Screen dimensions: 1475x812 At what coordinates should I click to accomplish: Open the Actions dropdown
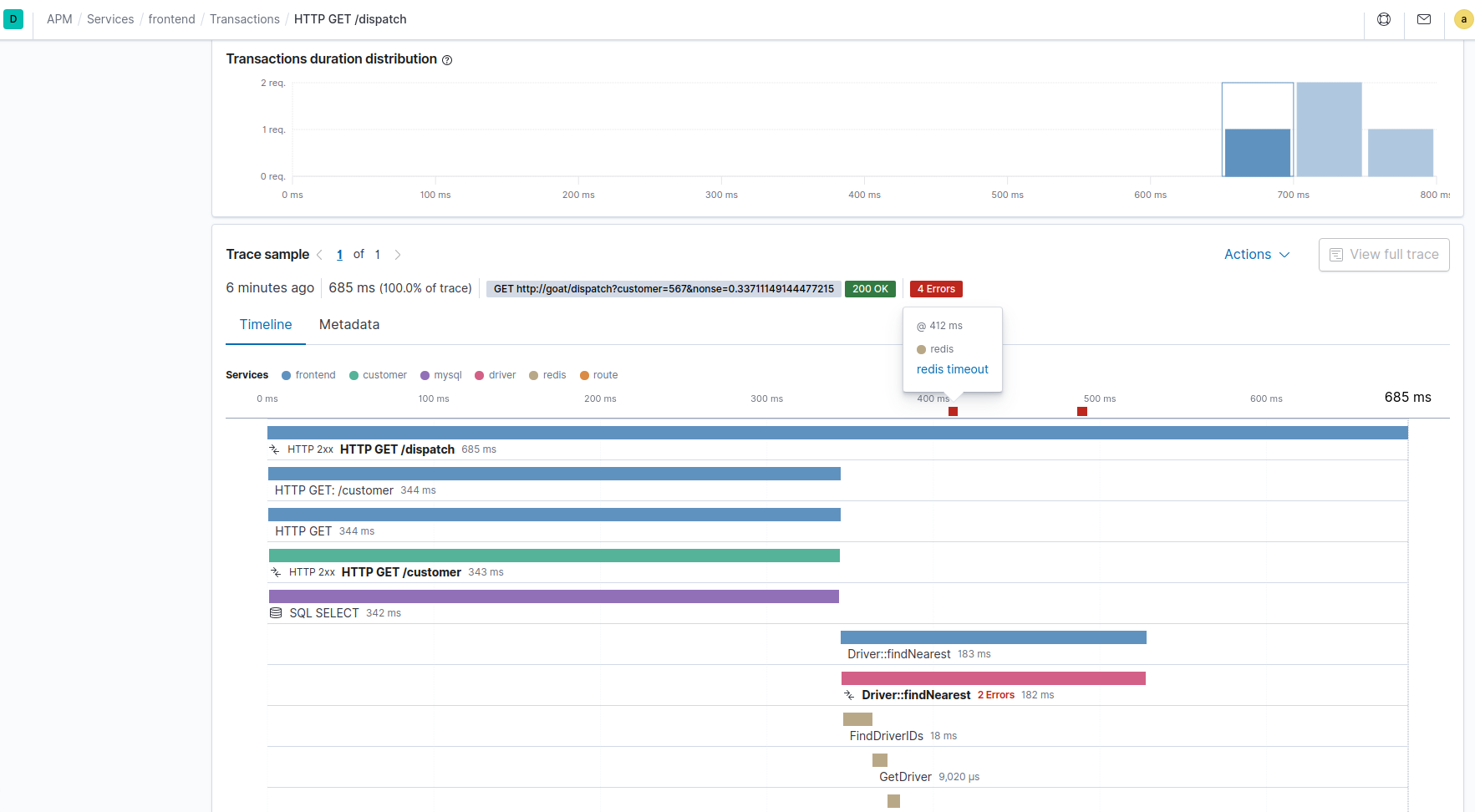[1256, 254]
